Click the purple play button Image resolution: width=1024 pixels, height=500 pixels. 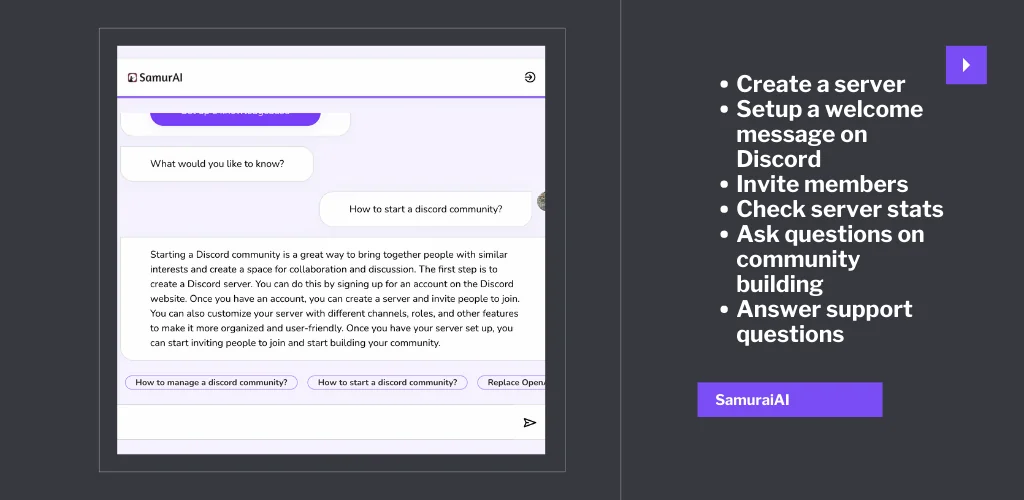(966, 65)
